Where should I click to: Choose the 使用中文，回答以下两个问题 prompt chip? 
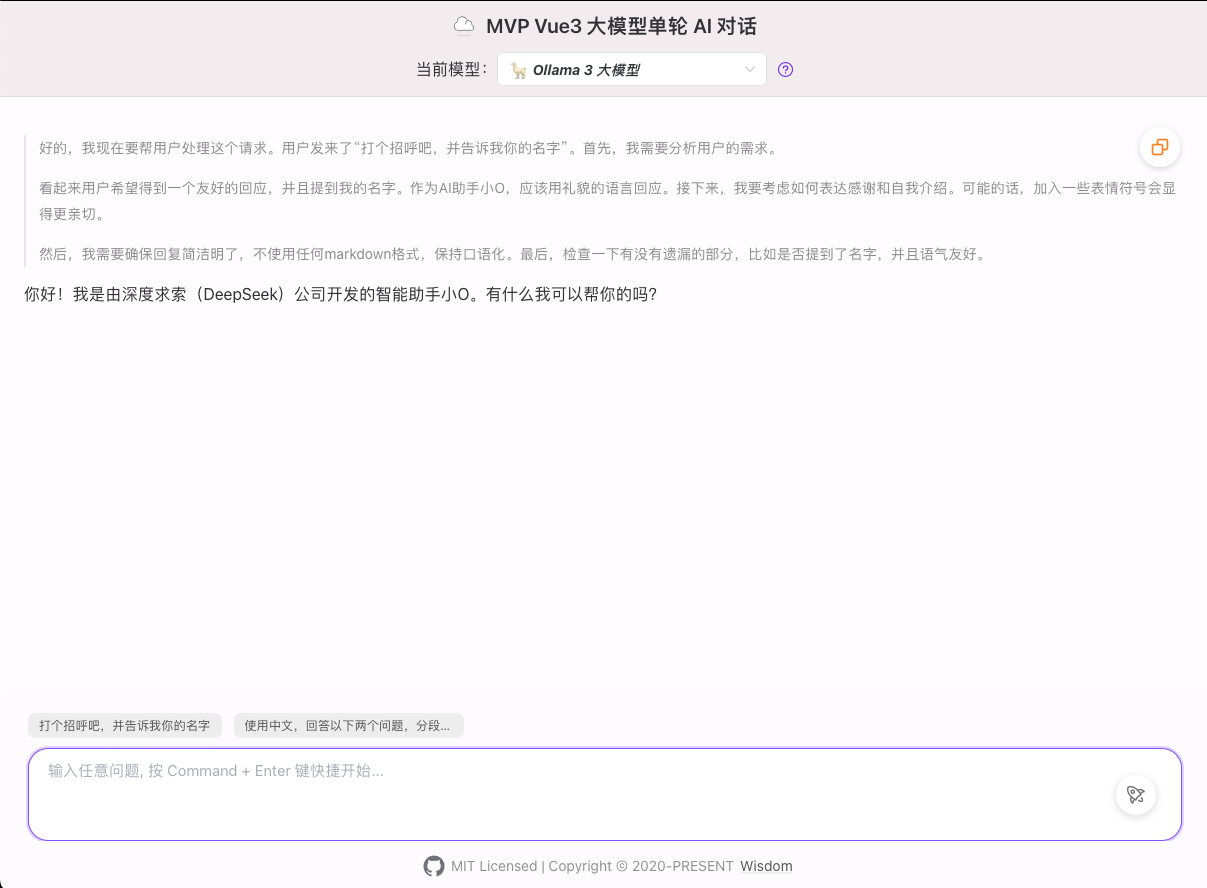(x=348, y=726)
